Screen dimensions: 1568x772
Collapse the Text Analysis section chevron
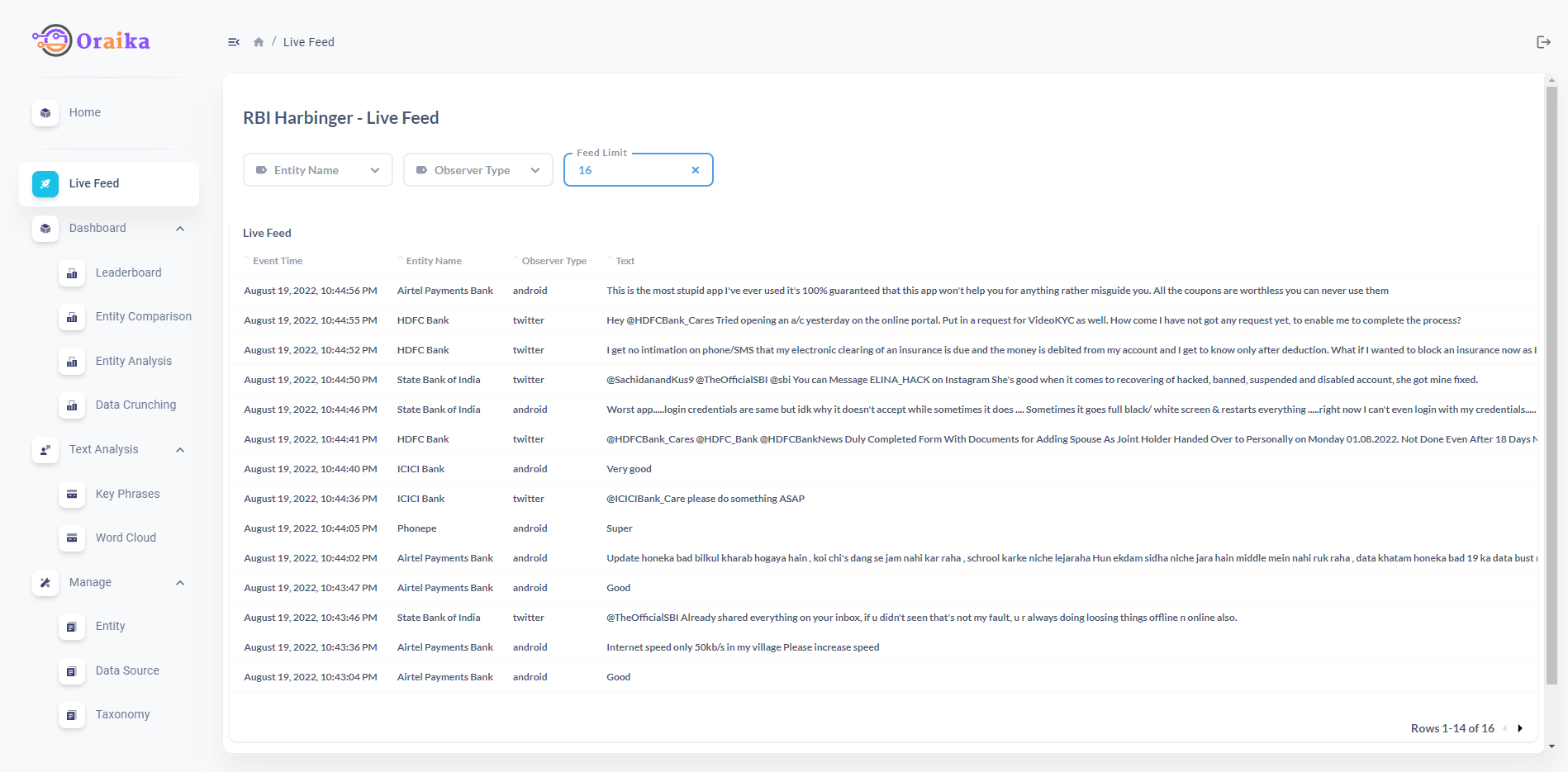(180, 450)
